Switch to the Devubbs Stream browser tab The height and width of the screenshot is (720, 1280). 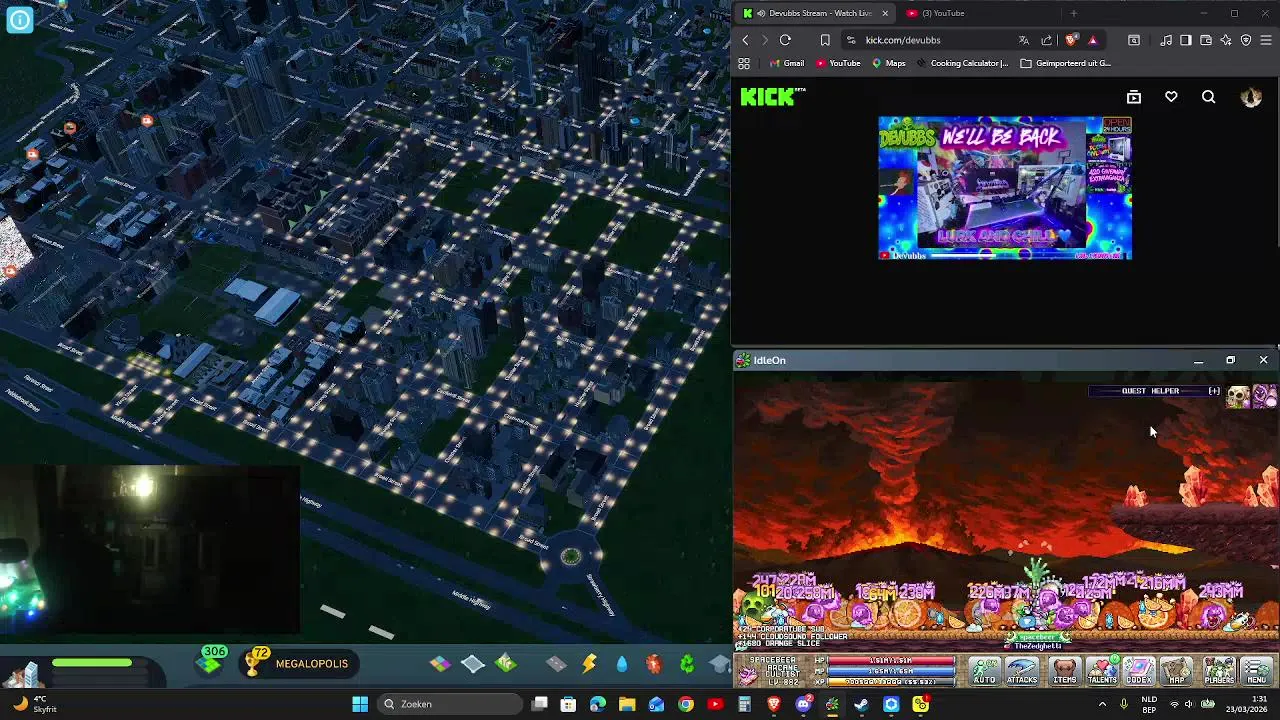tap(814, 13)
